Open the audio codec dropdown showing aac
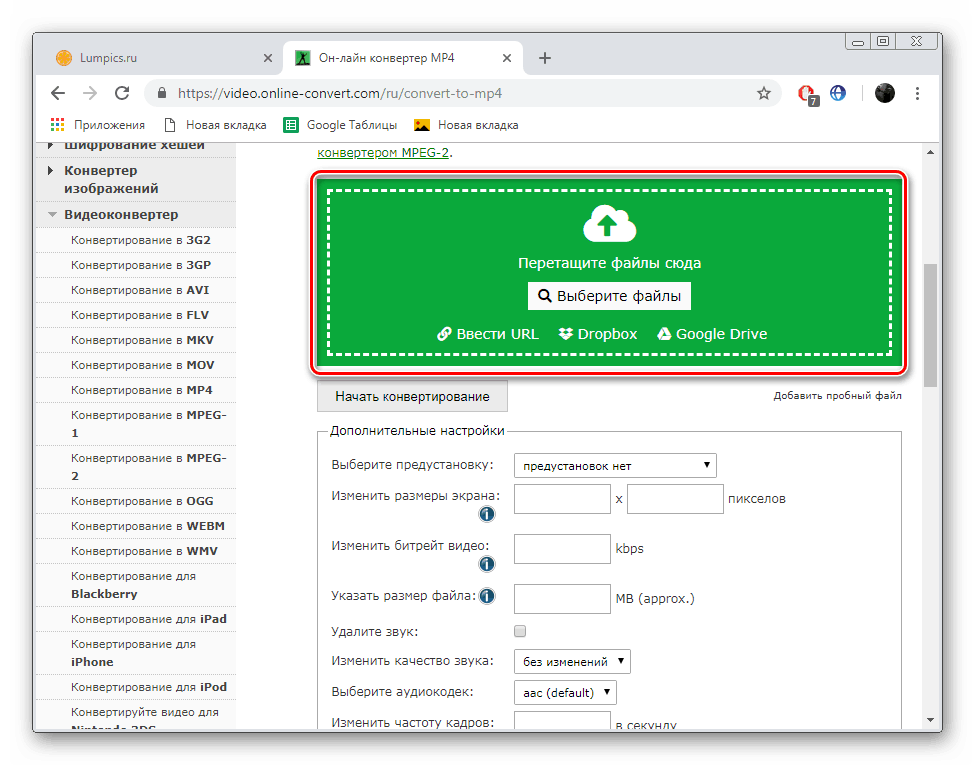 point(565,692)
